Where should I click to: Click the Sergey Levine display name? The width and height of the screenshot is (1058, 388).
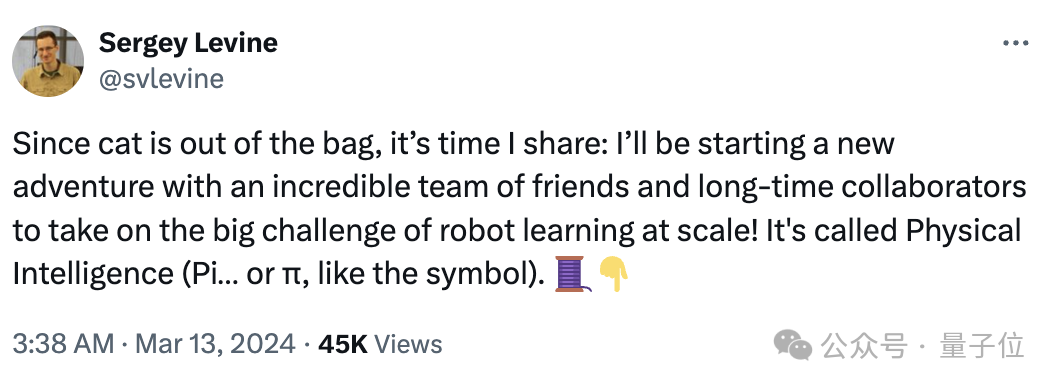click(188, 43)
